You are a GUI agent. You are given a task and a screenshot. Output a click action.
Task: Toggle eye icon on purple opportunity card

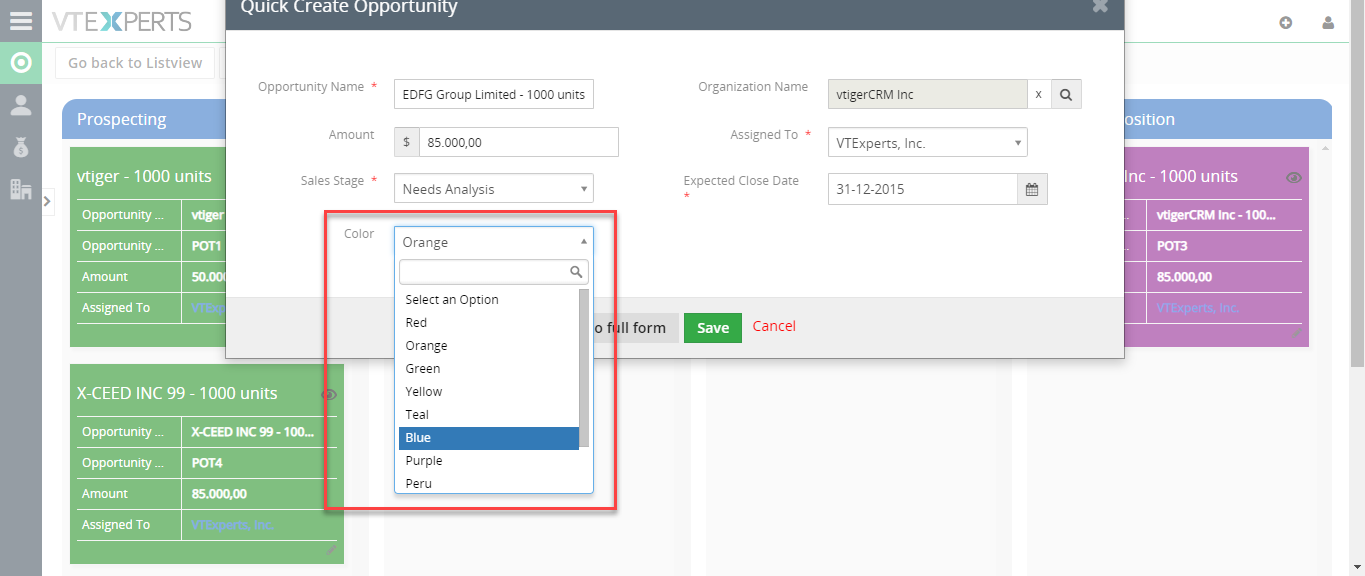(x=1294, y=178)
